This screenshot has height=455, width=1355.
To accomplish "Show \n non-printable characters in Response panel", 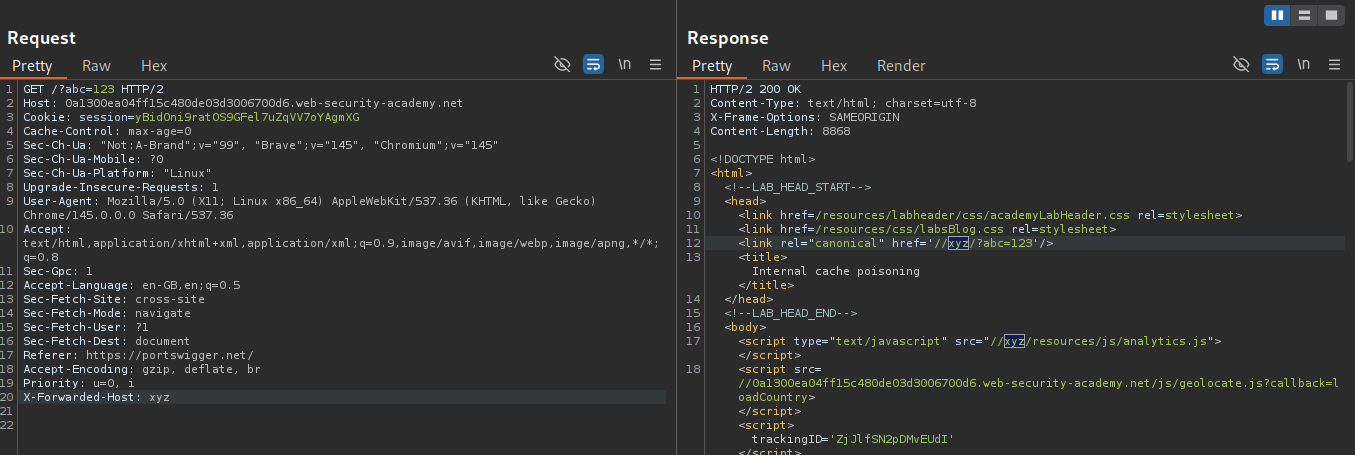I will pyautogui.click(x=1304, y=65).
